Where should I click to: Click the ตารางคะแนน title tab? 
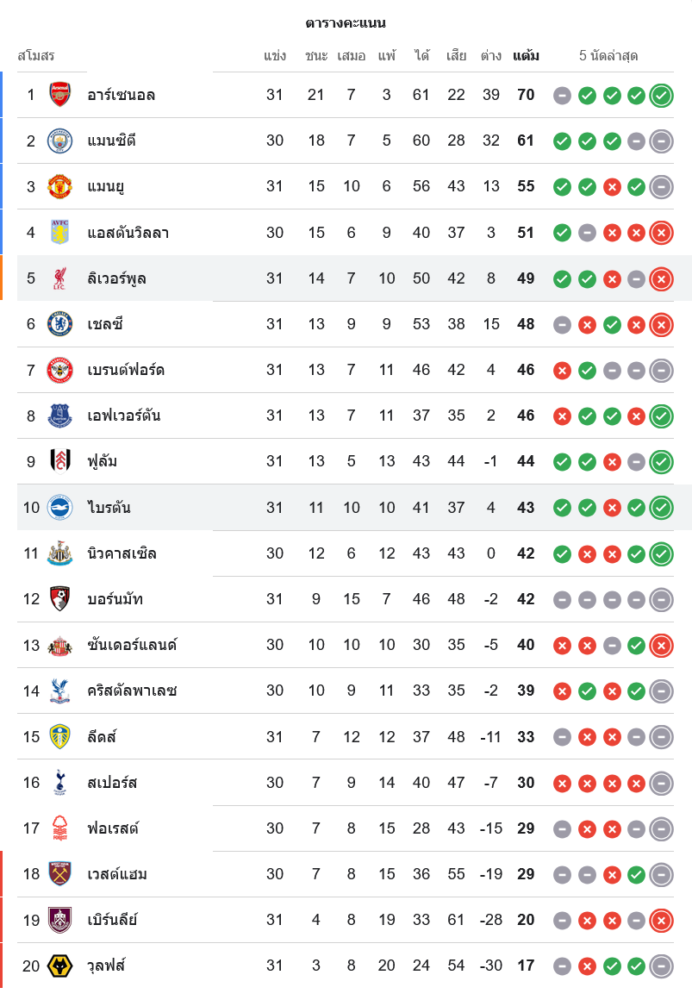(346, 23)
